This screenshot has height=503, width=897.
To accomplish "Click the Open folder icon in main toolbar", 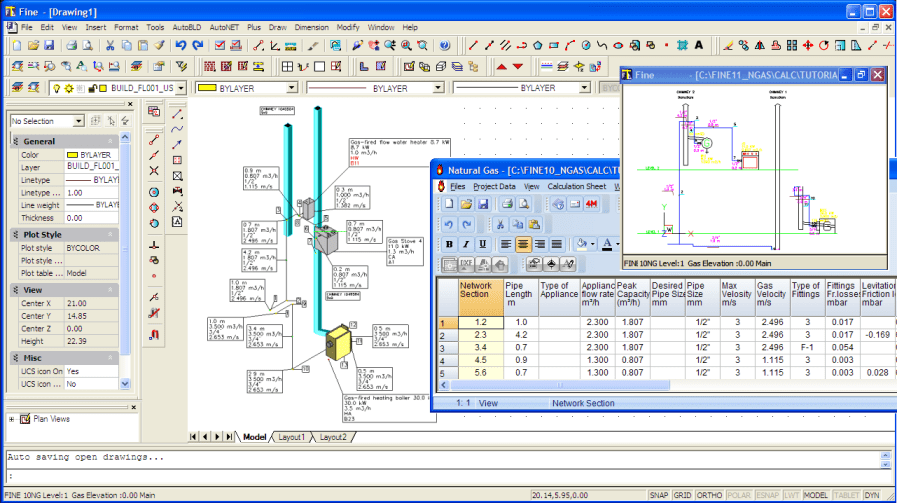I will point(33,46).
